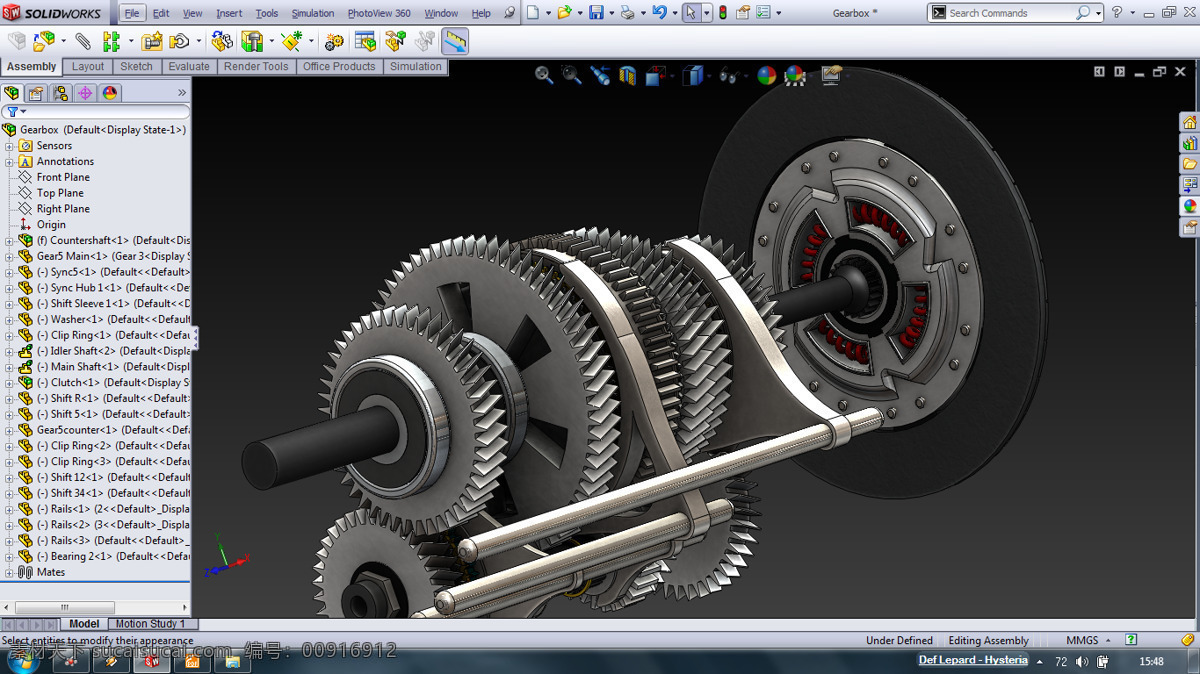Open the Tools menu
This screenshot has height=674, width=1200.
pos(267,13)
